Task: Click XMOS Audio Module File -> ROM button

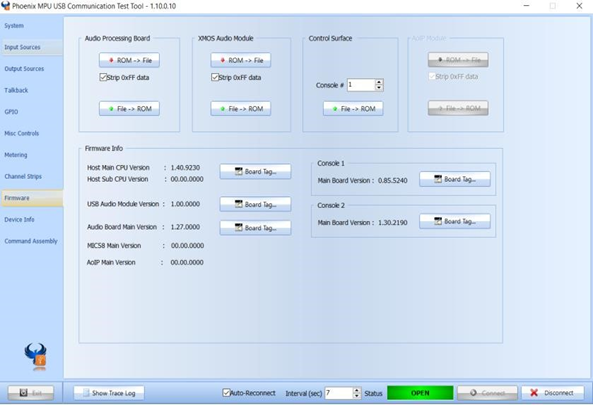Action: (x=241, y=109)
